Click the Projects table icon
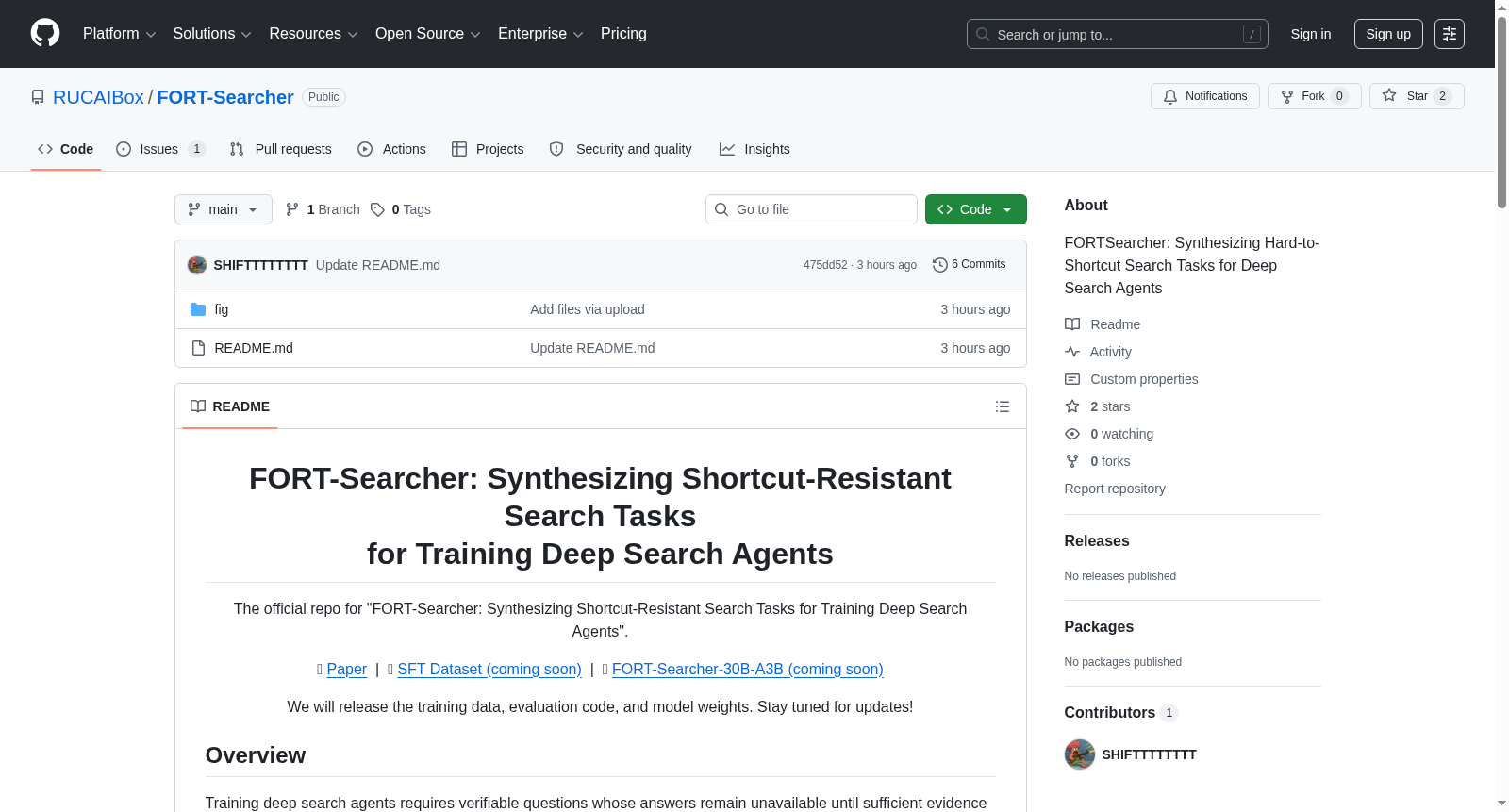This screenshot has height=812, width=1509. (x=459, y=149)
